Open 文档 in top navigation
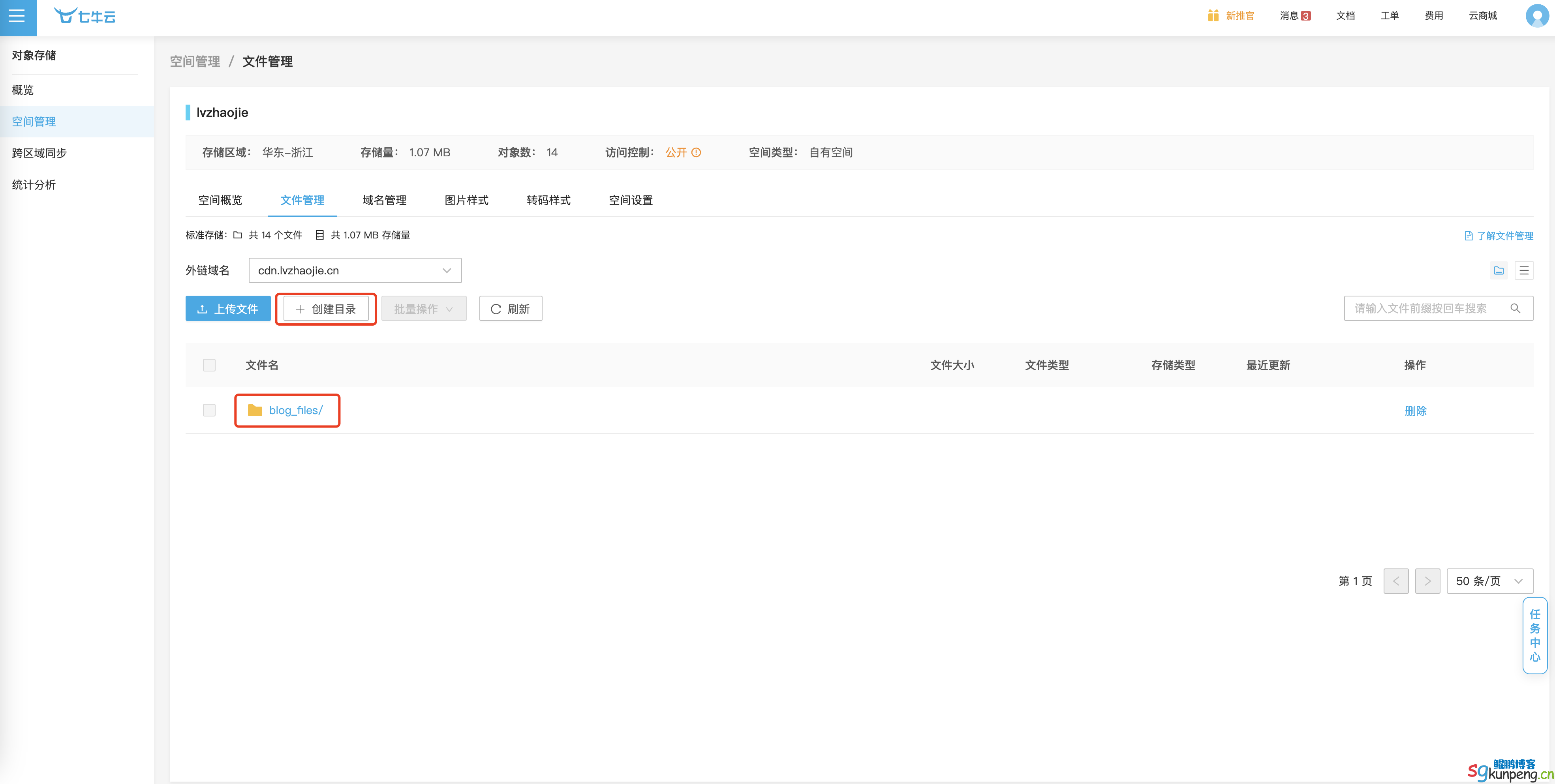This screenshot has width=1555, height=784. pyautogui.click(x=1346, y=16)
